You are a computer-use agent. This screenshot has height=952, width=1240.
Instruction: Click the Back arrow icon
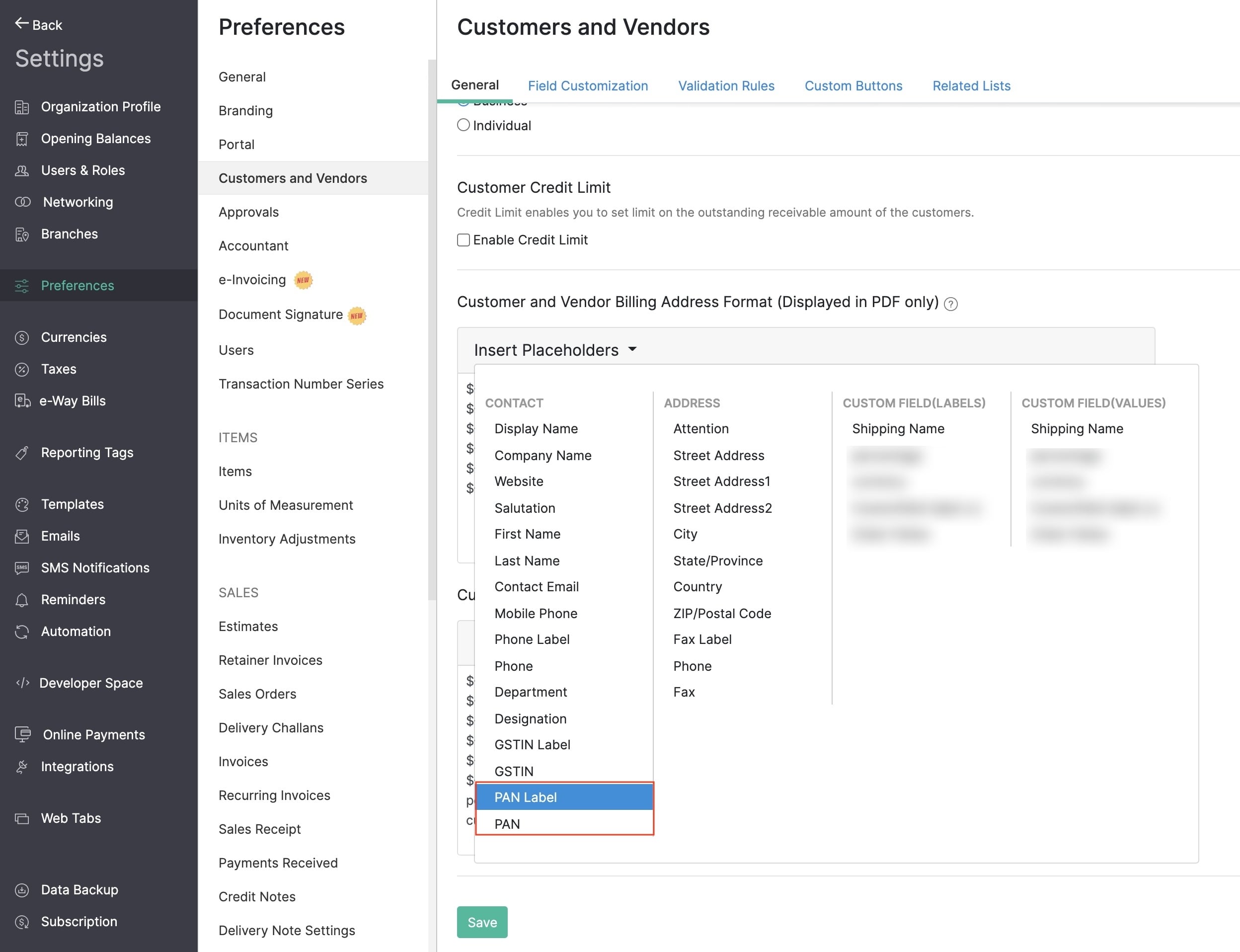21,23
